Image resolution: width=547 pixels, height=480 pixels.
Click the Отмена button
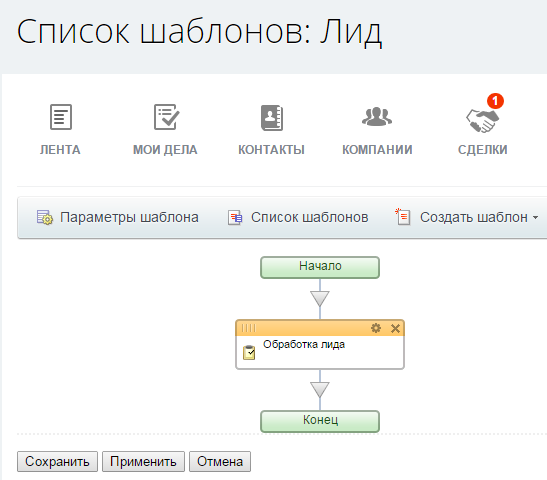pos(220,462)
